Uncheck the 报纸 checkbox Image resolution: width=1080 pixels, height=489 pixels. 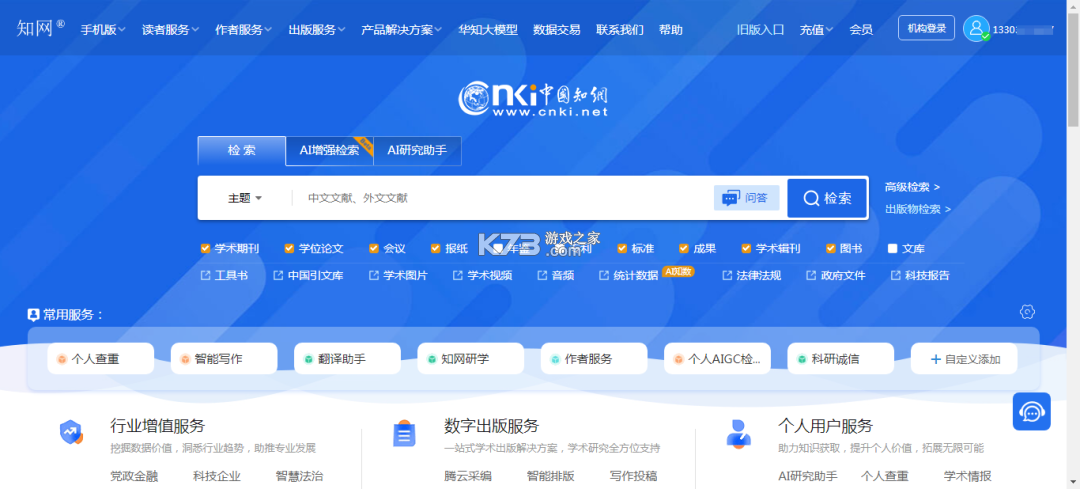coord(436,249)
